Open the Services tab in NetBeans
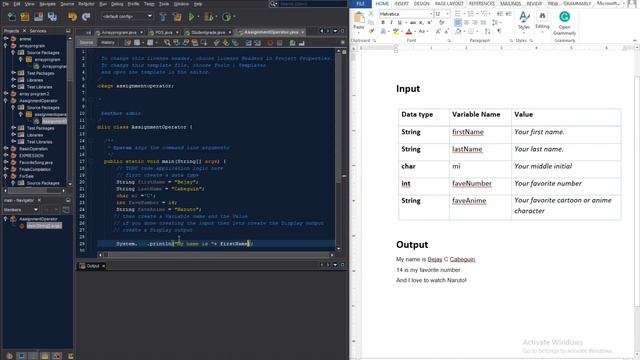 click(x=38, y=31)
